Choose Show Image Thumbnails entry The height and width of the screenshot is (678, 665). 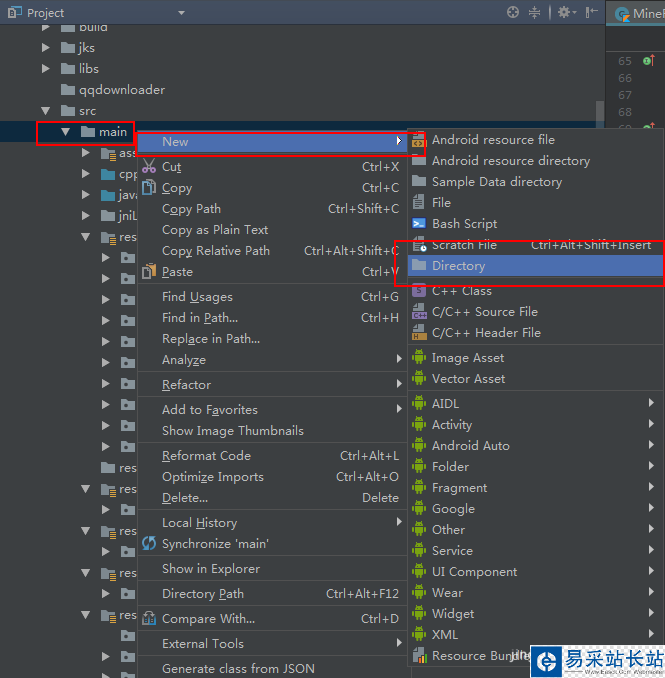click(x=272, y=431)
